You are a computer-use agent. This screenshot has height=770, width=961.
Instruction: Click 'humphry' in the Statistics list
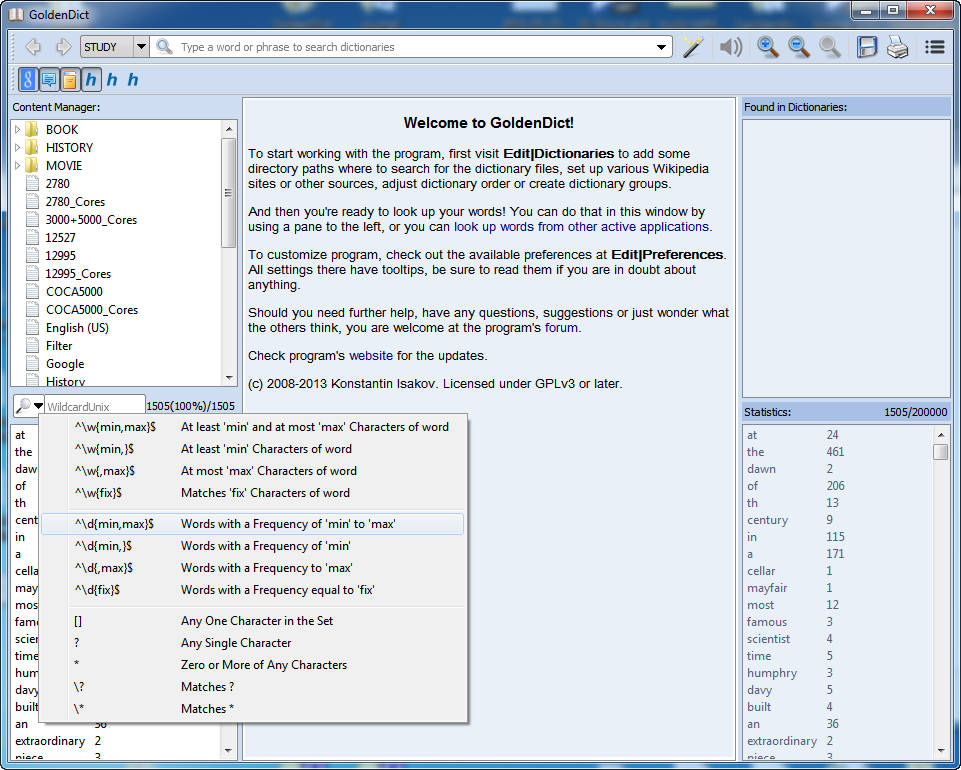pyautogui.click(x=772, y=673)
